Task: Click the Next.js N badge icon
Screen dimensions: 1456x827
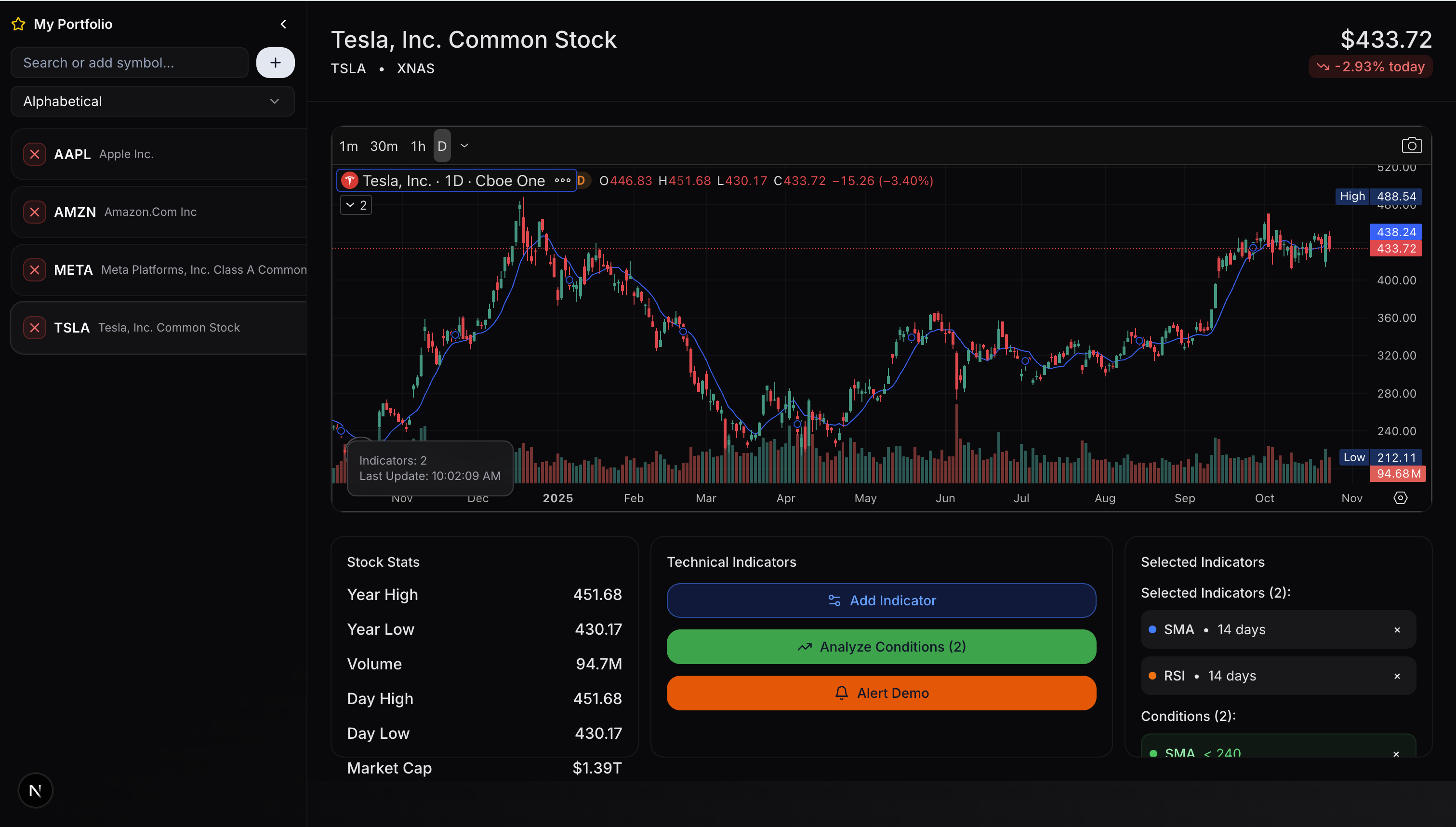Action: click(35, 790)
